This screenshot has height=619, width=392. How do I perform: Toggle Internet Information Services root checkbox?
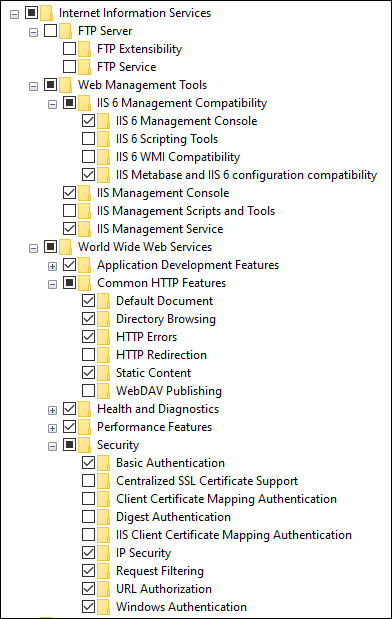32,12
